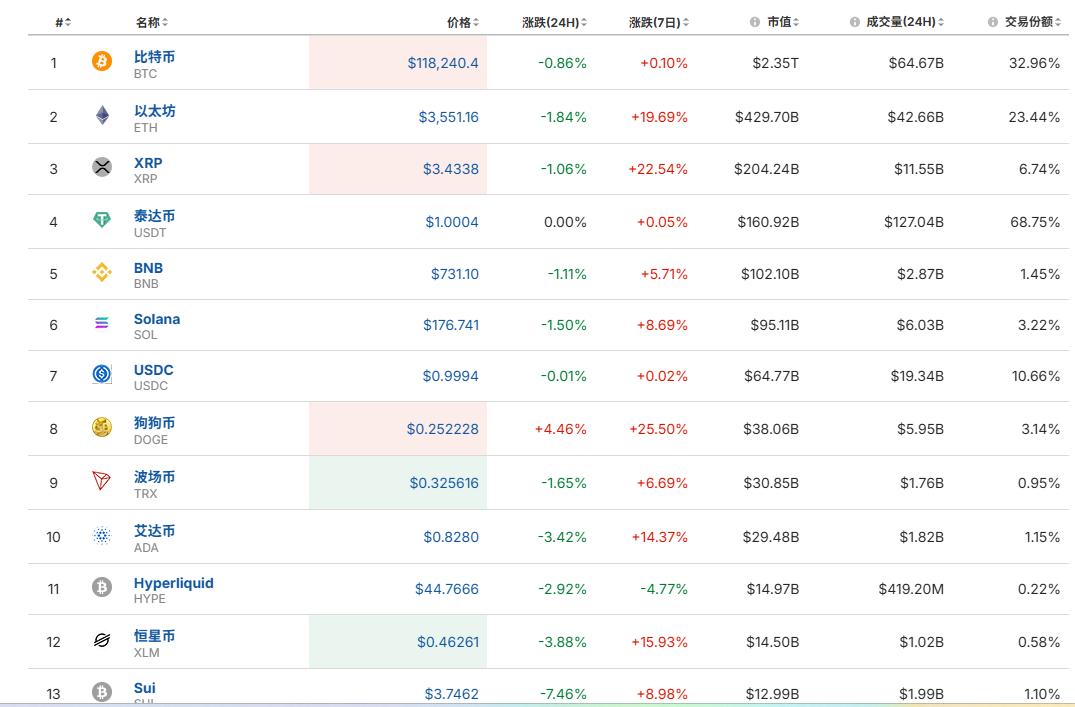Image resolution: width=1075 pixels, height=707 pixels.
Task: Open the XRP name link
Action: (x=148, y=163)
